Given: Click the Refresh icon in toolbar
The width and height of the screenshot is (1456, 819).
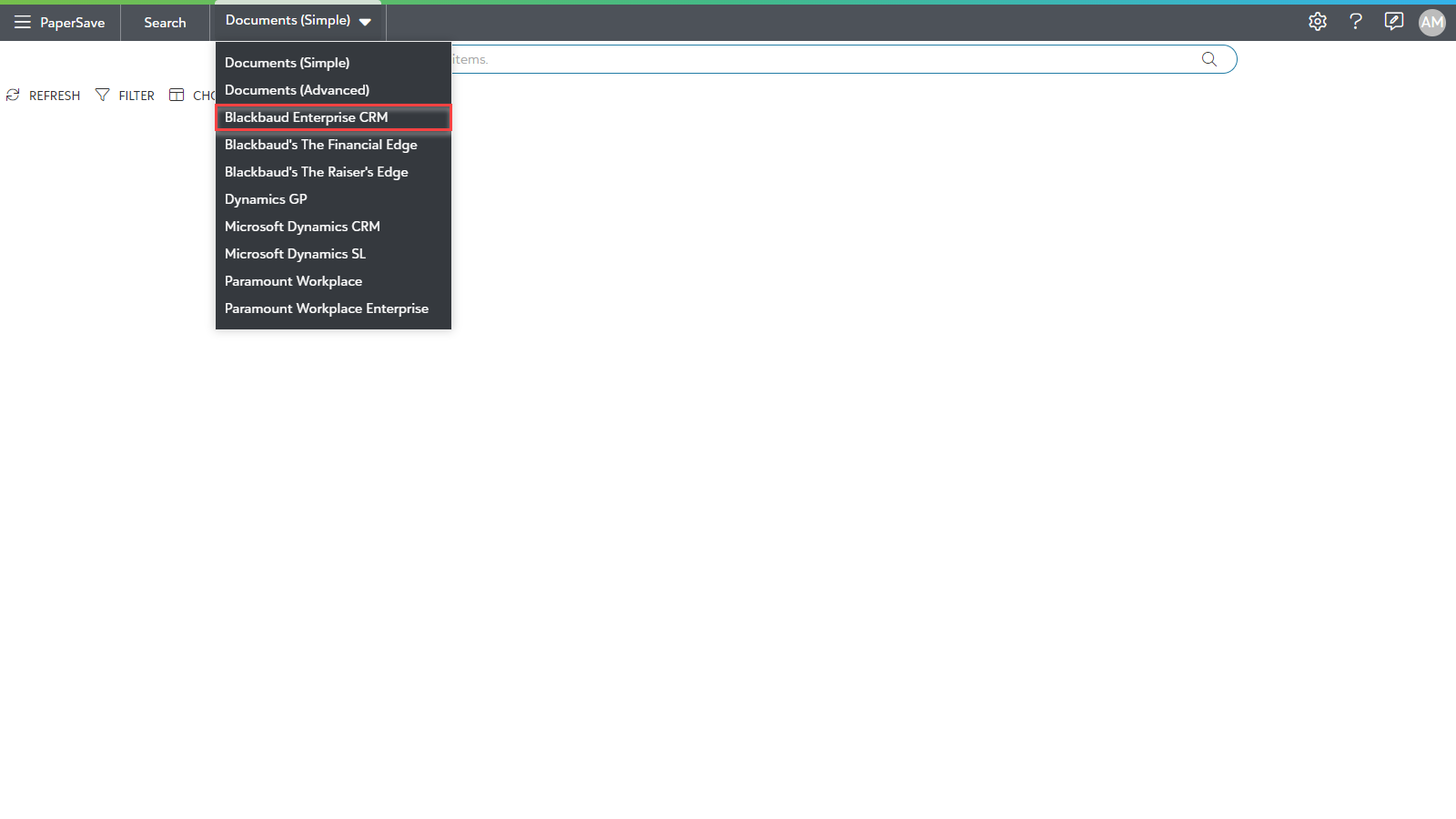Looking at the screenshot, I should point(13,96).
